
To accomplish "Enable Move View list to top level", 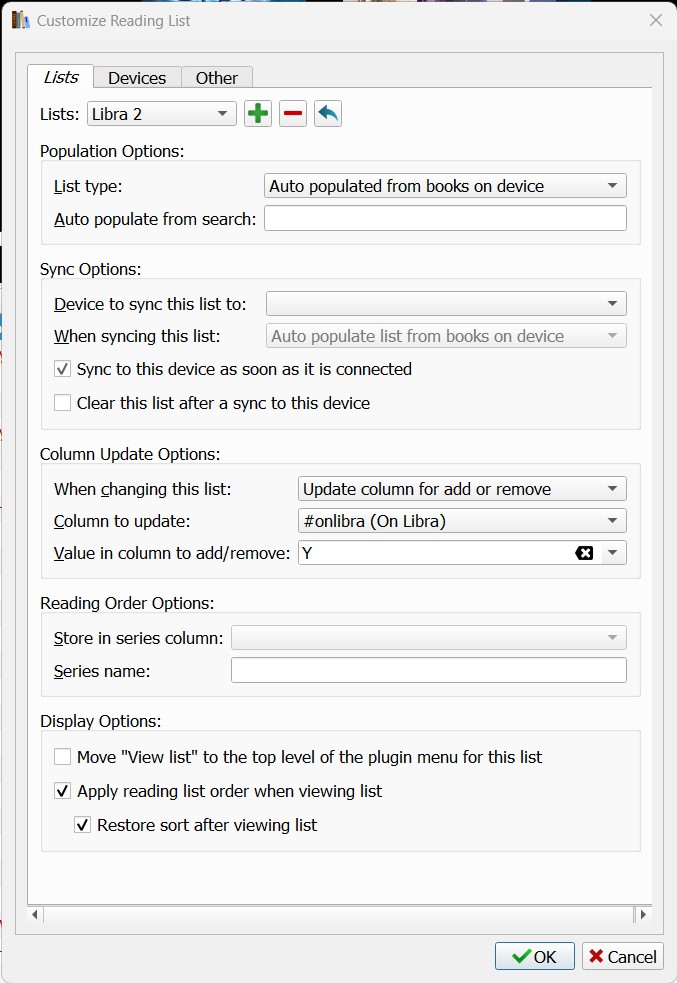I will (63, 757).
